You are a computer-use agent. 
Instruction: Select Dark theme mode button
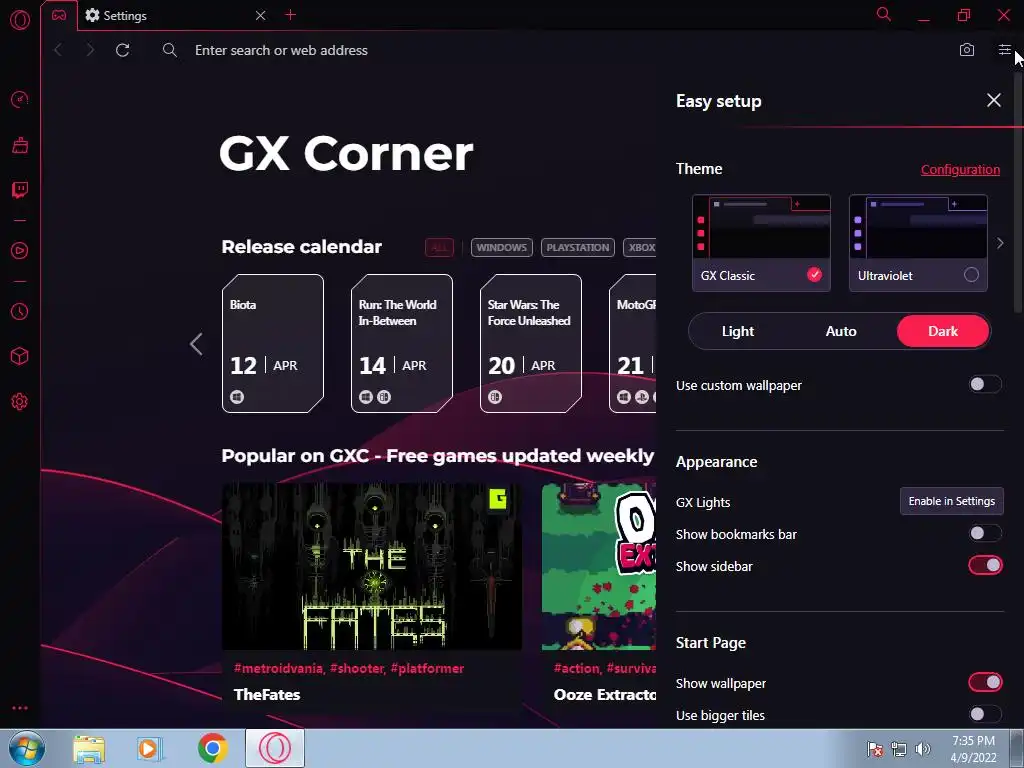coord(943,331)
